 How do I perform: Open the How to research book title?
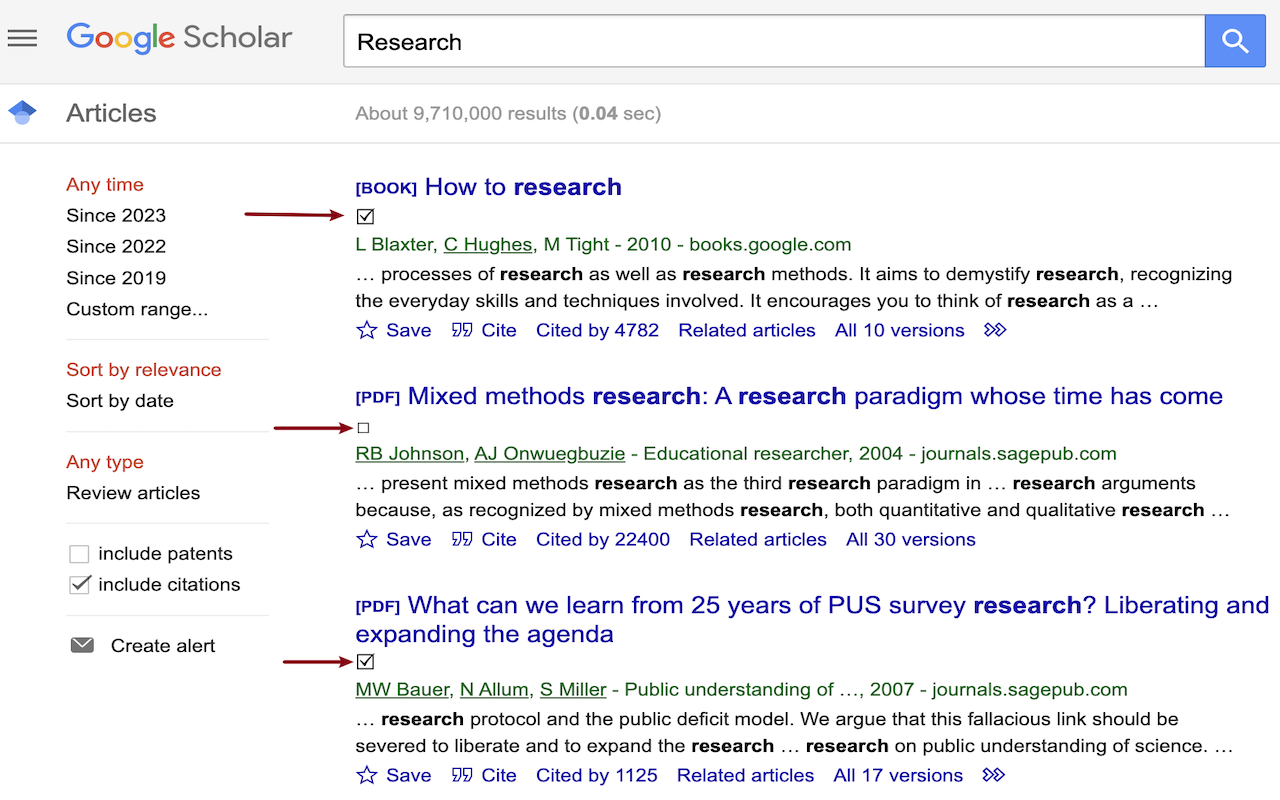523,187
